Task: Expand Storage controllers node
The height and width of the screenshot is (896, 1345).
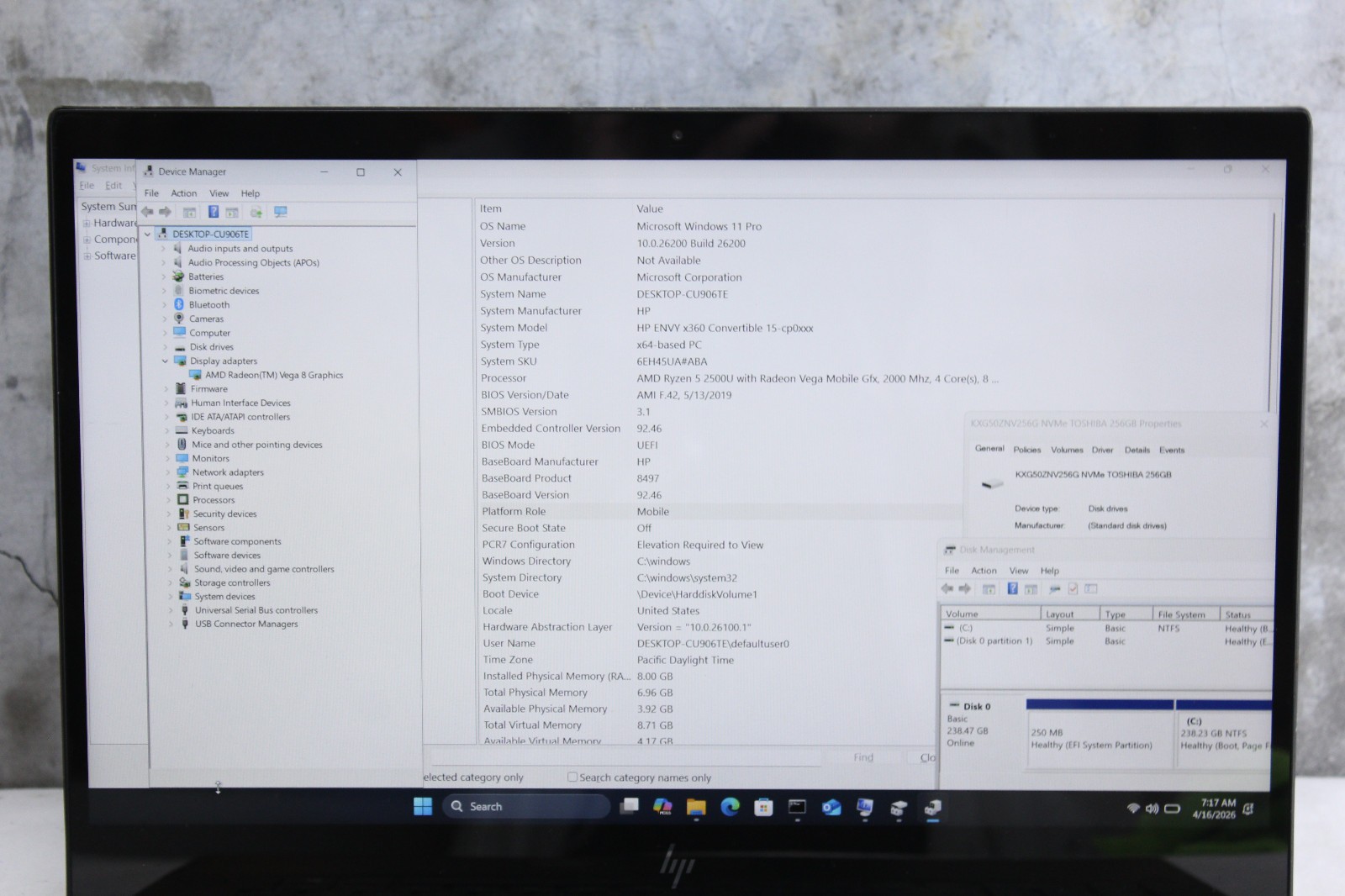Action: [170, 582]
